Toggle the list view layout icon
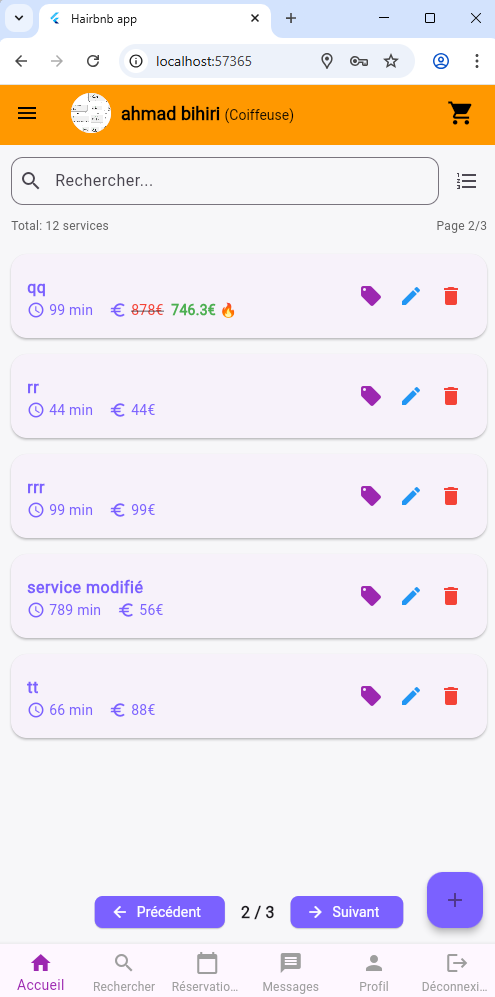495x997 pixels. 466,181
